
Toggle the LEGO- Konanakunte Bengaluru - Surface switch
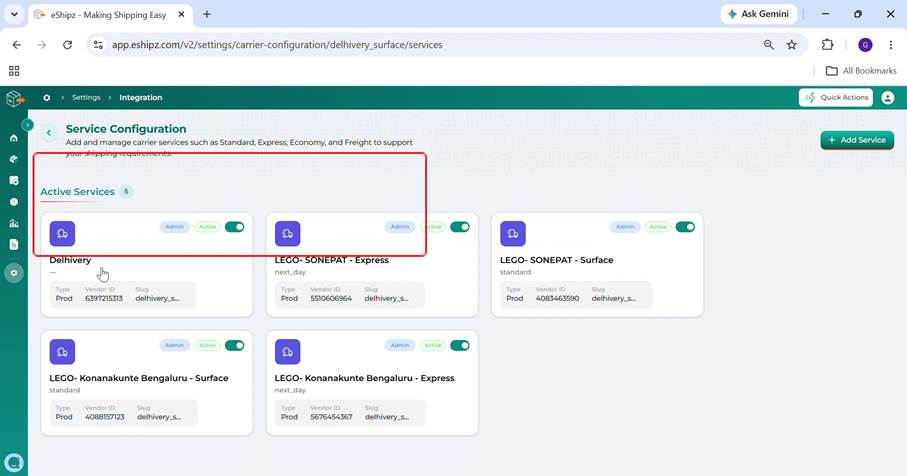[x=235, y=345]
